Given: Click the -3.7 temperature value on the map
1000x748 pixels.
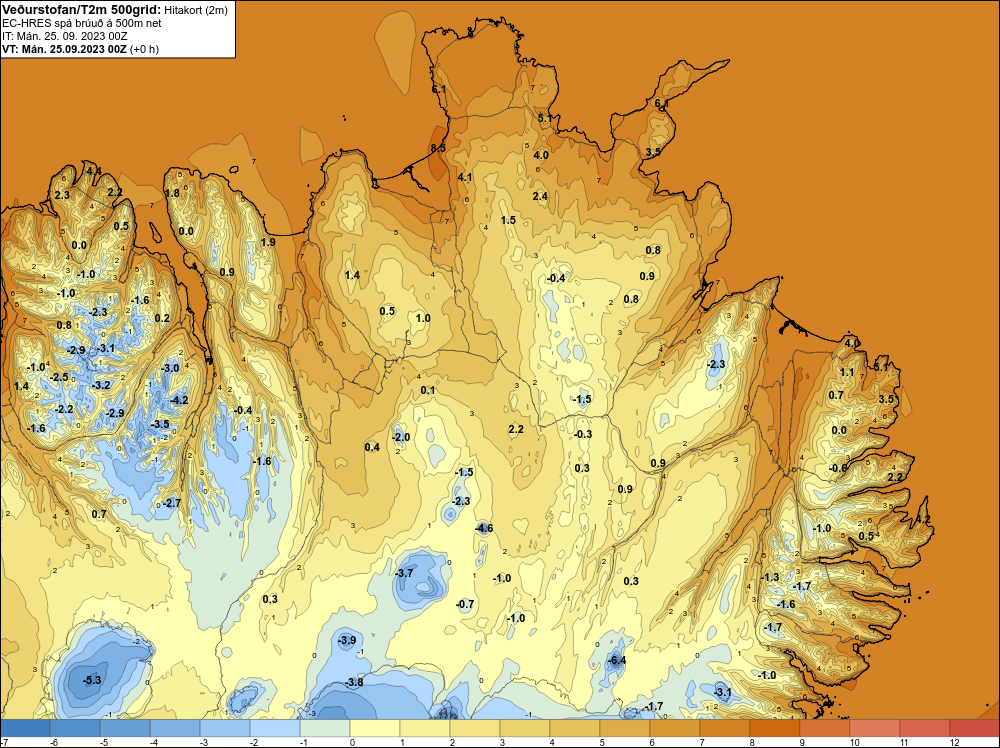Looking at the screenshot, I should click(x=404, y=573).
